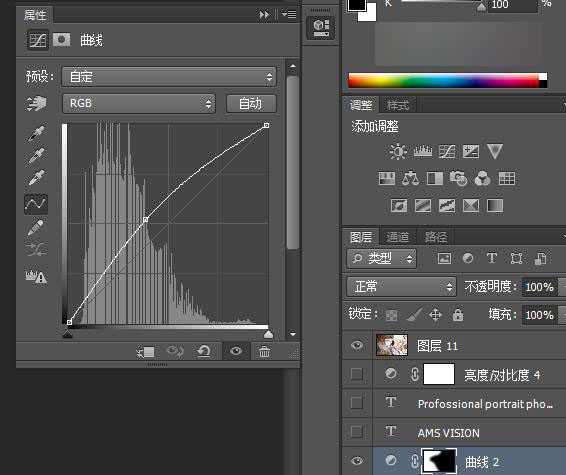
Task: Filter layers by type layers
Action: 492,258
